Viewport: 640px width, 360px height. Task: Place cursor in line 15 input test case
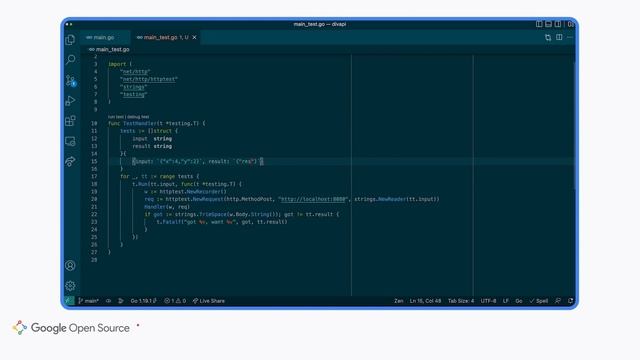[x=197, y=162]
